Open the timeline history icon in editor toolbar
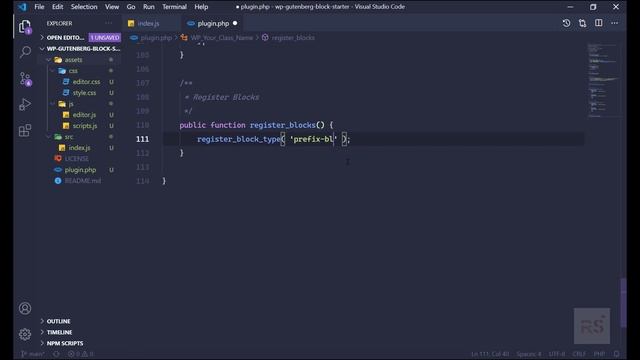The height and width of the screenshot is (360, 640). pos(566,23)
